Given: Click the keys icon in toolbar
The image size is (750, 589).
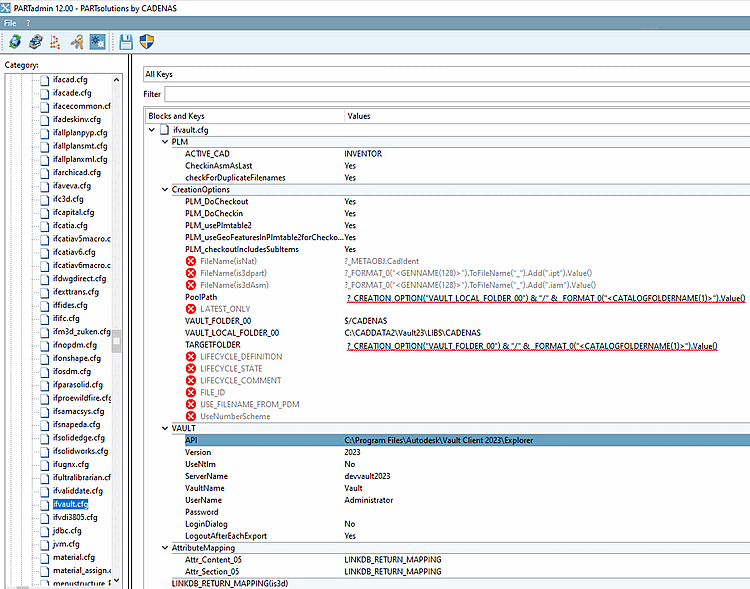Looking at the screenshot, I should point(76,42).
